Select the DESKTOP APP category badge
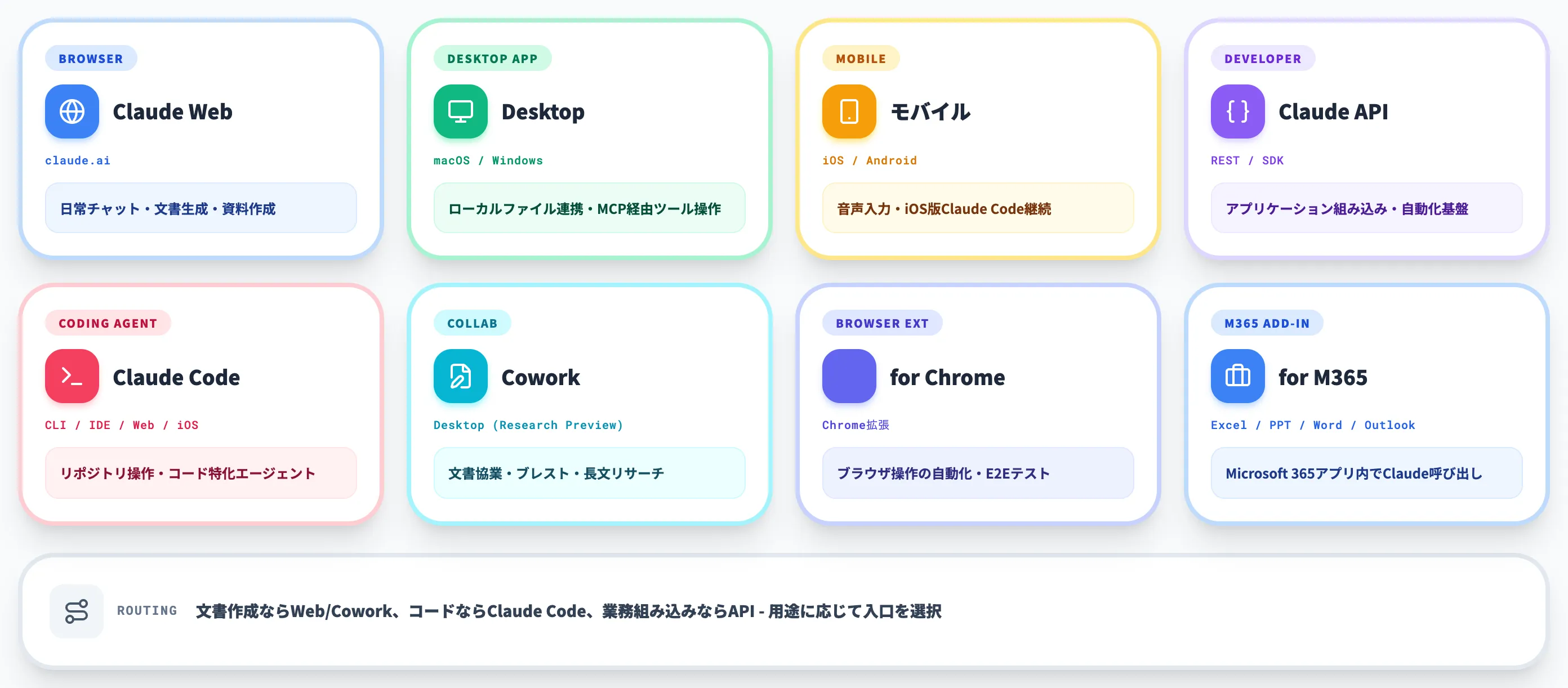This screenshot has height=688, width=1568. 492,59
